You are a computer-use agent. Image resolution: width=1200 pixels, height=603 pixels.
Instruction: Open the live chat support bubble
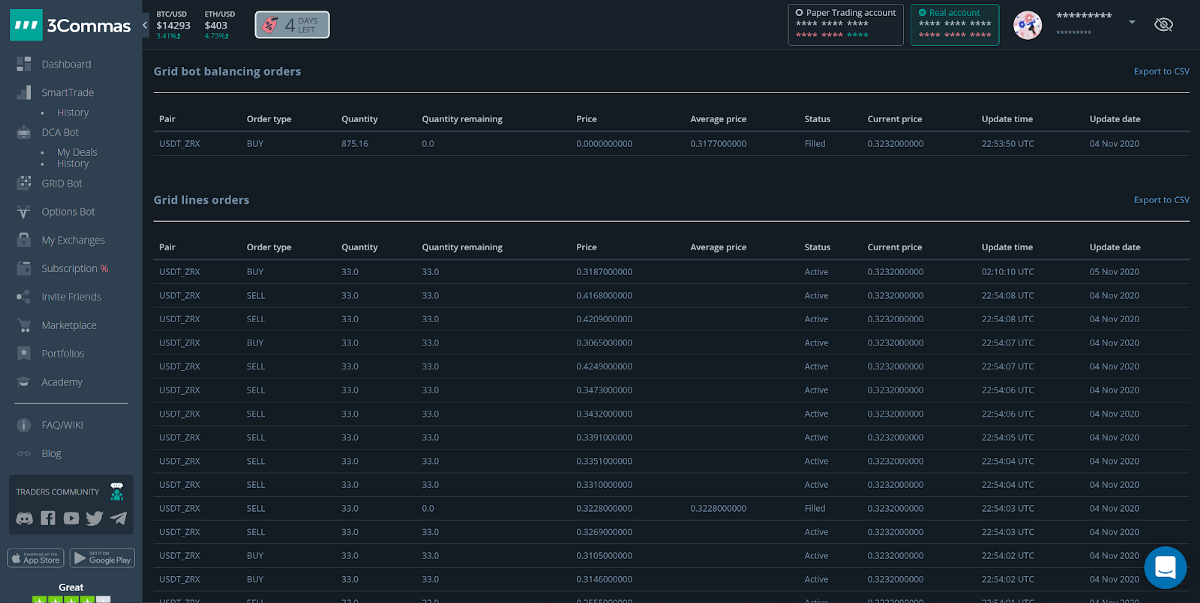[1165, 567]
